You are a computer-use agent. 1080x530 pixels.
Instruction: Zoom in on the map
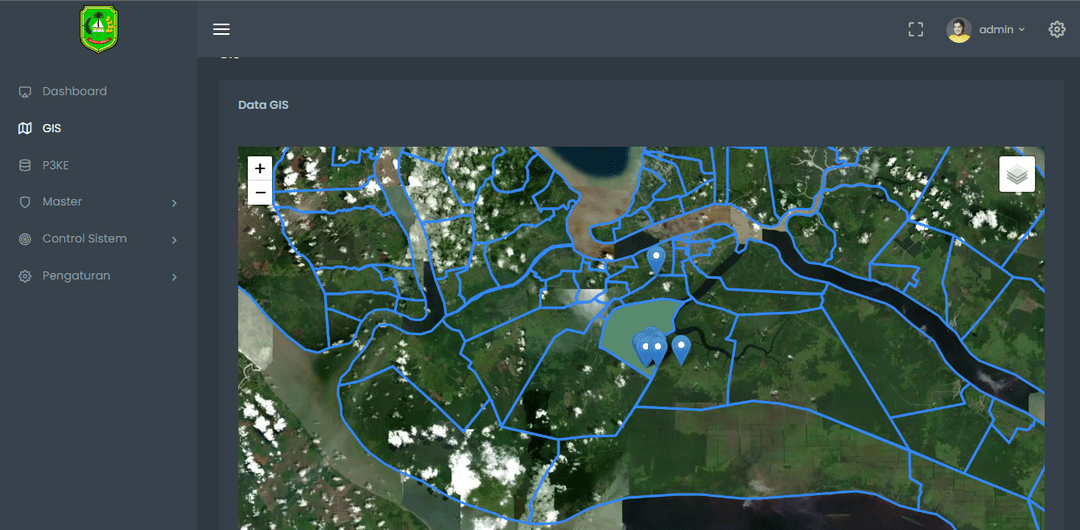260,169
